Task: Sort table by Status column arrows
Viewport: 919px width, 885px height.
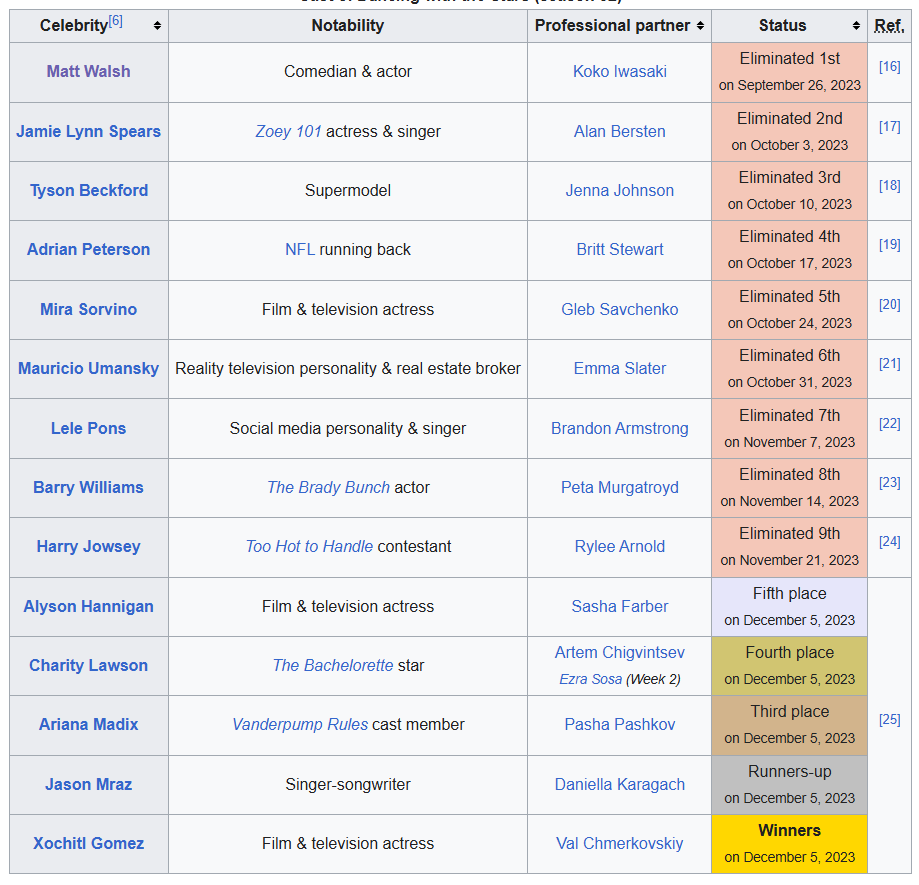Action: [x=856, y=26]
